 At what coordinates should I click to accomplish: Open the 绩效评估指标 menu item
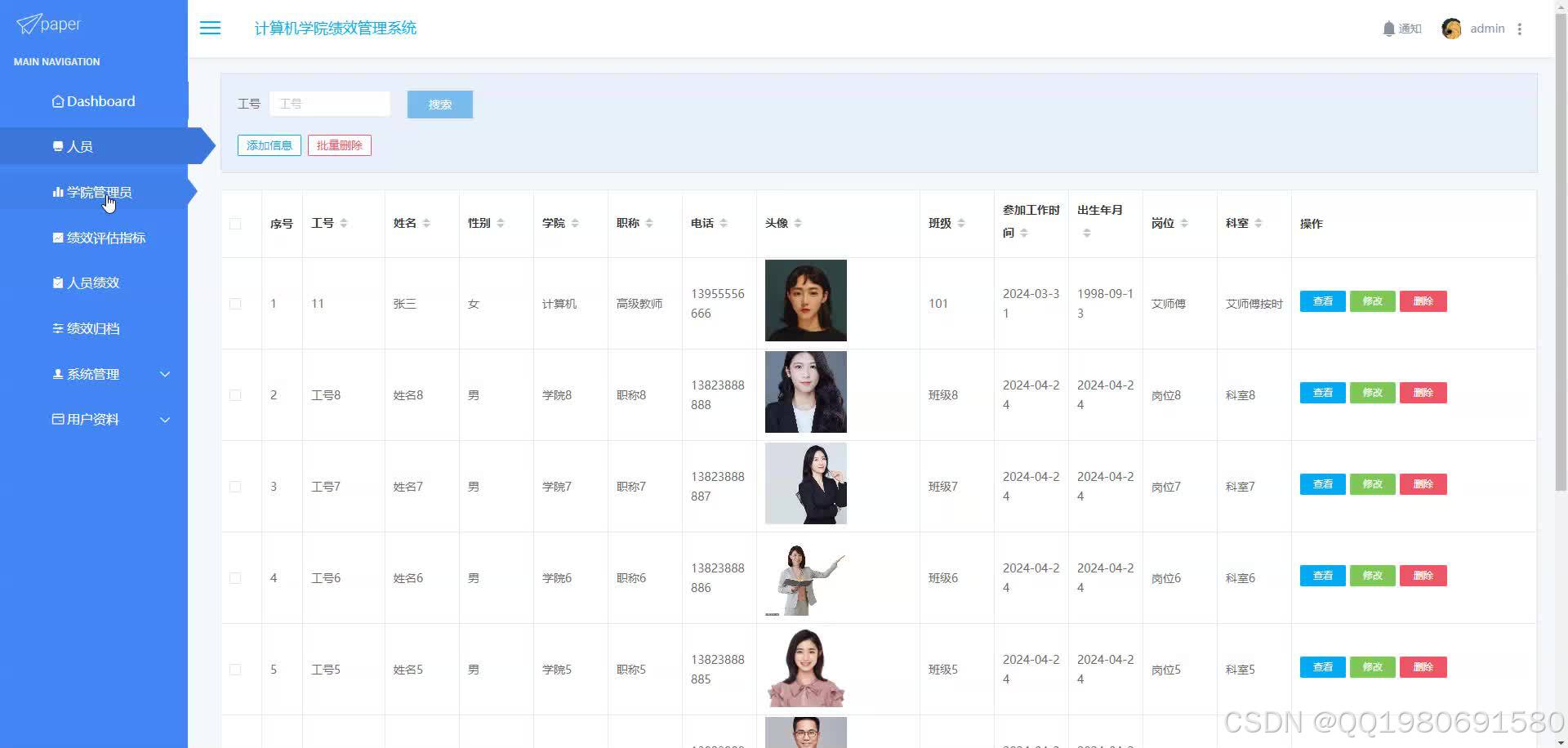pyautogui.click(x=94, y=238)
